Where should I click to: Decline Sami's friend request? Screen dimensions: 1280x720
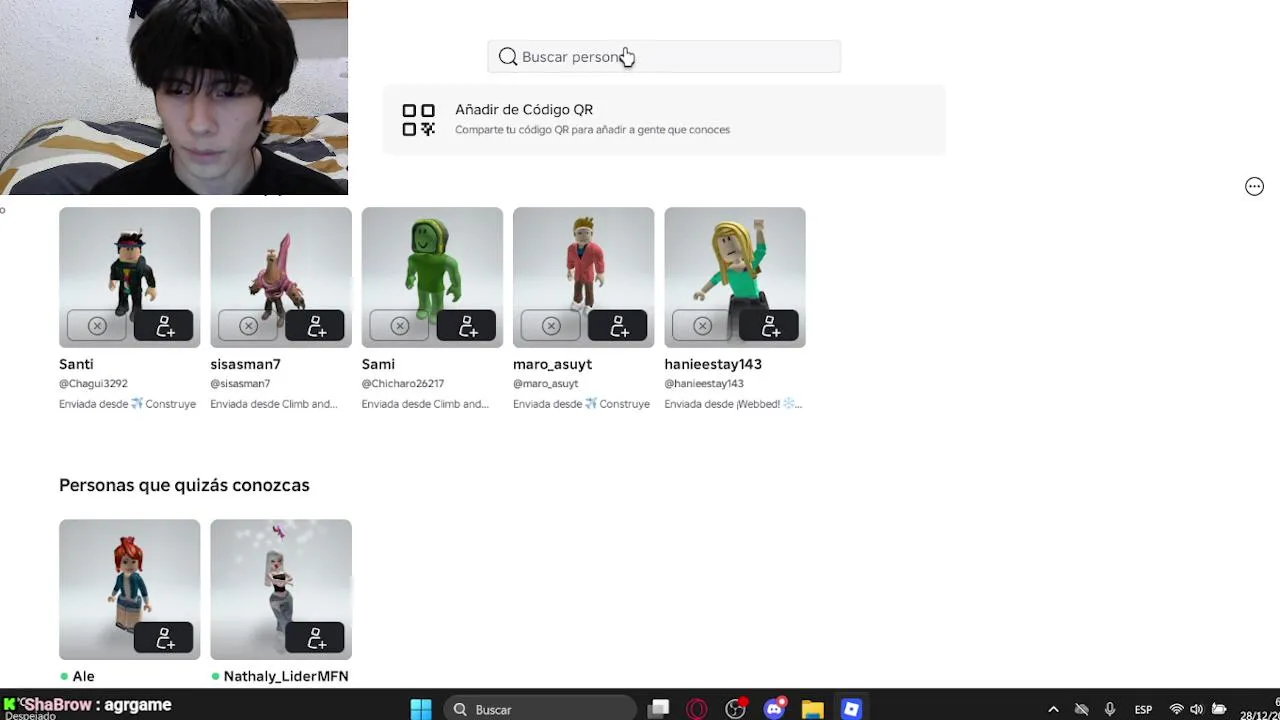[x=400, y=326]
